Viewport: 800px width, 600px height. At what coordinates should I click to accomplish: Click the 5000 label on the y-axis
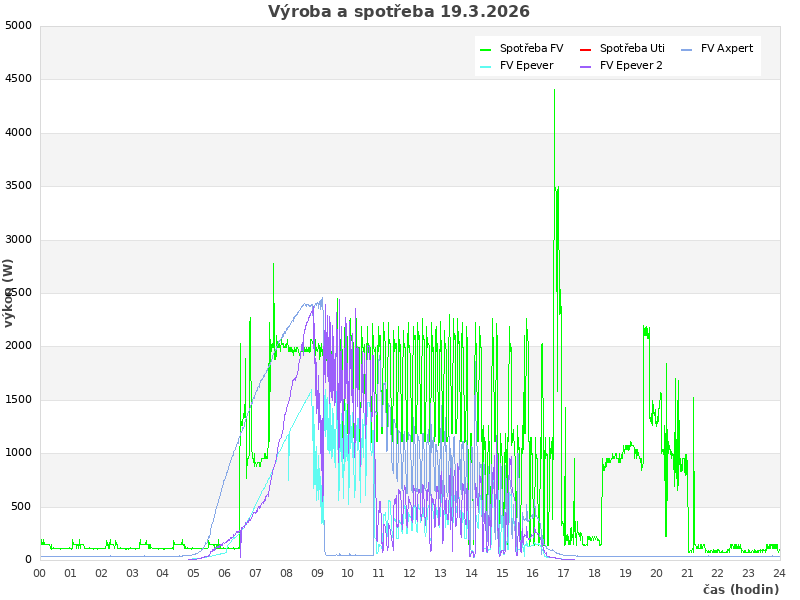[x=19, y=25]
